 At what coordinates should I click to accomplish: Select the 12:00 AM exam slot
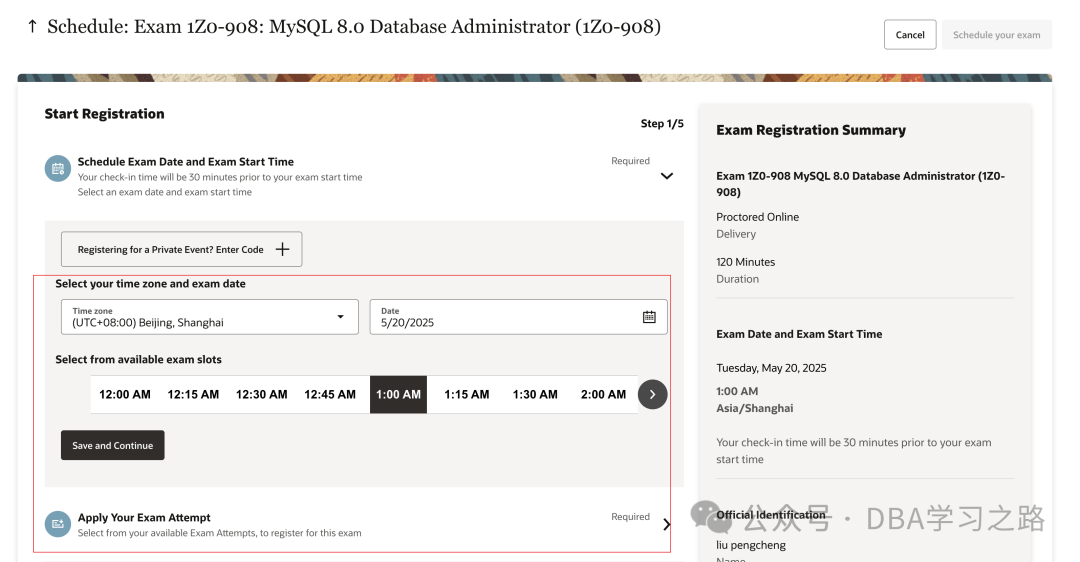click(125, 395)
